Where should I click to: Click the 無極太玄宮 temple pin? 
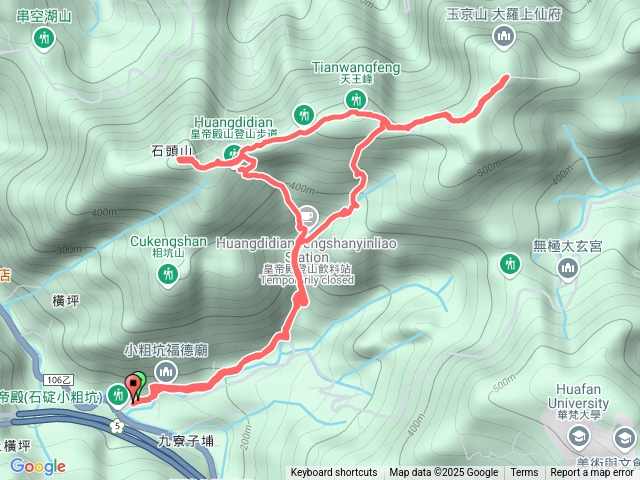[x=567, y=269]
